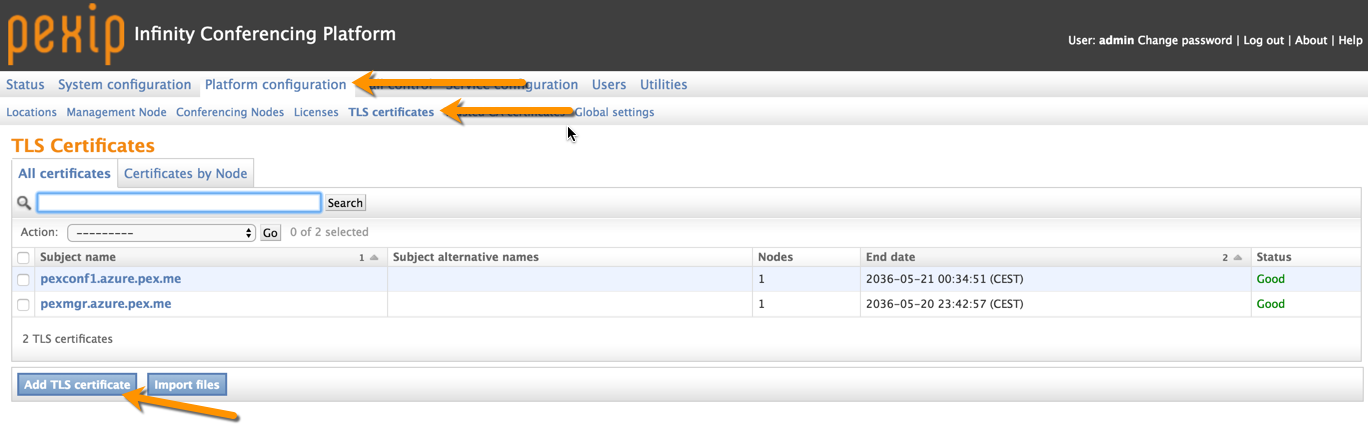Sort by Status column header
This screenshot has width=1368, height=425.
[x=1274, y=257]
